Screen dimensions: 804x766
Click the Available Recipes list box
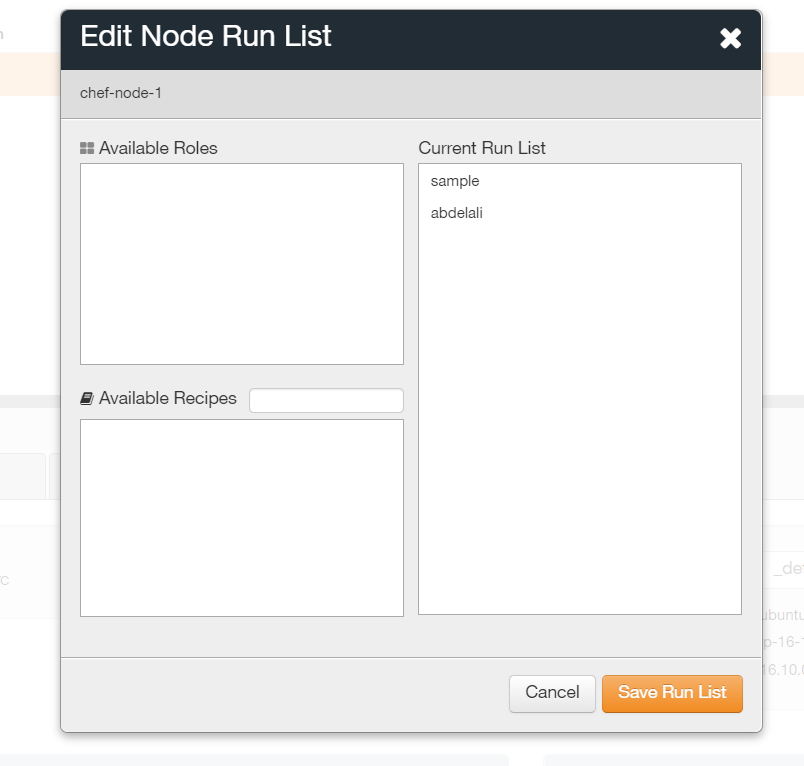pyautogui.click(x=241, y=517)
